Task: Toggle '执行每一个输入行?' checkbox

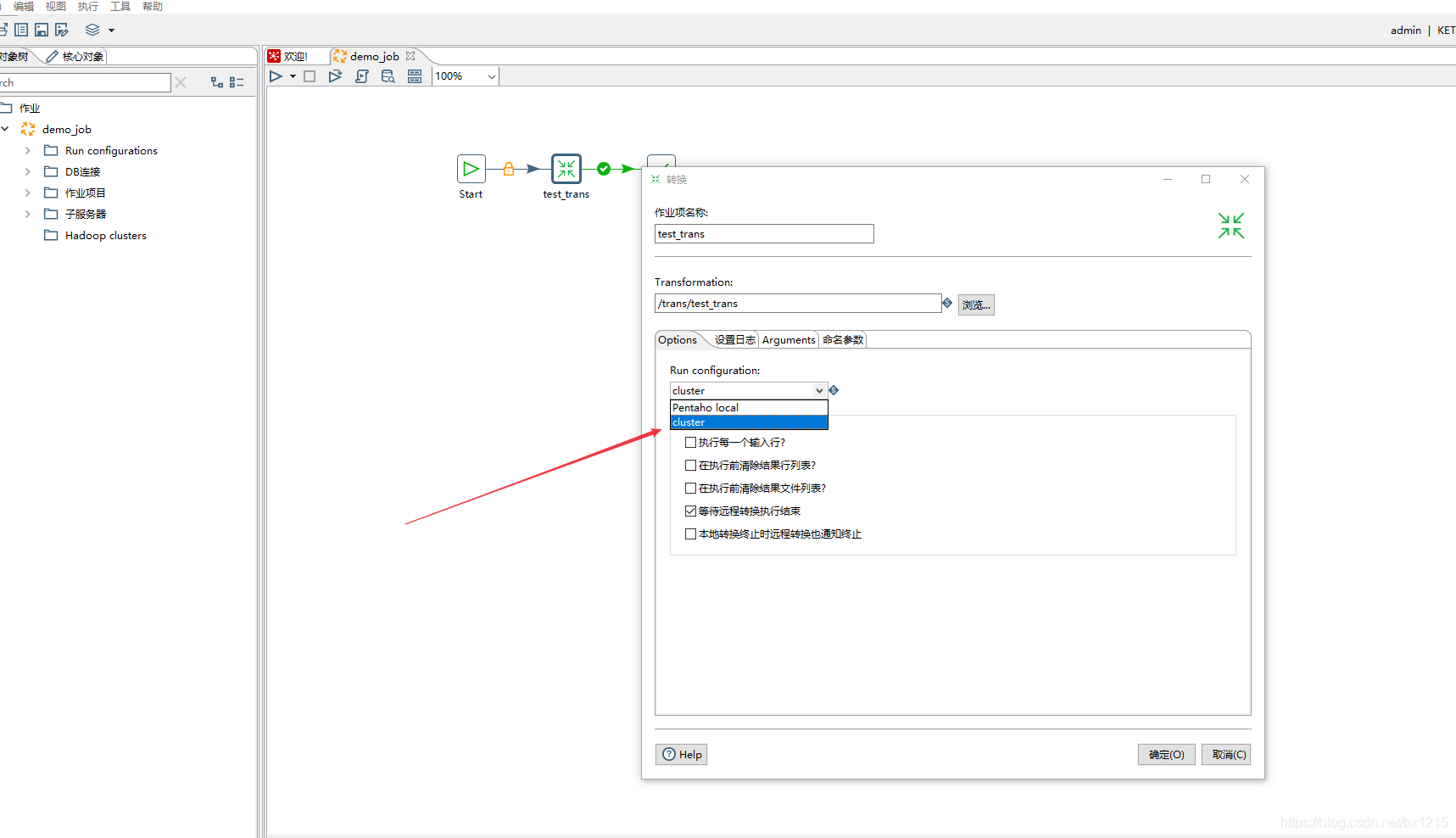Action: point(690,442)
